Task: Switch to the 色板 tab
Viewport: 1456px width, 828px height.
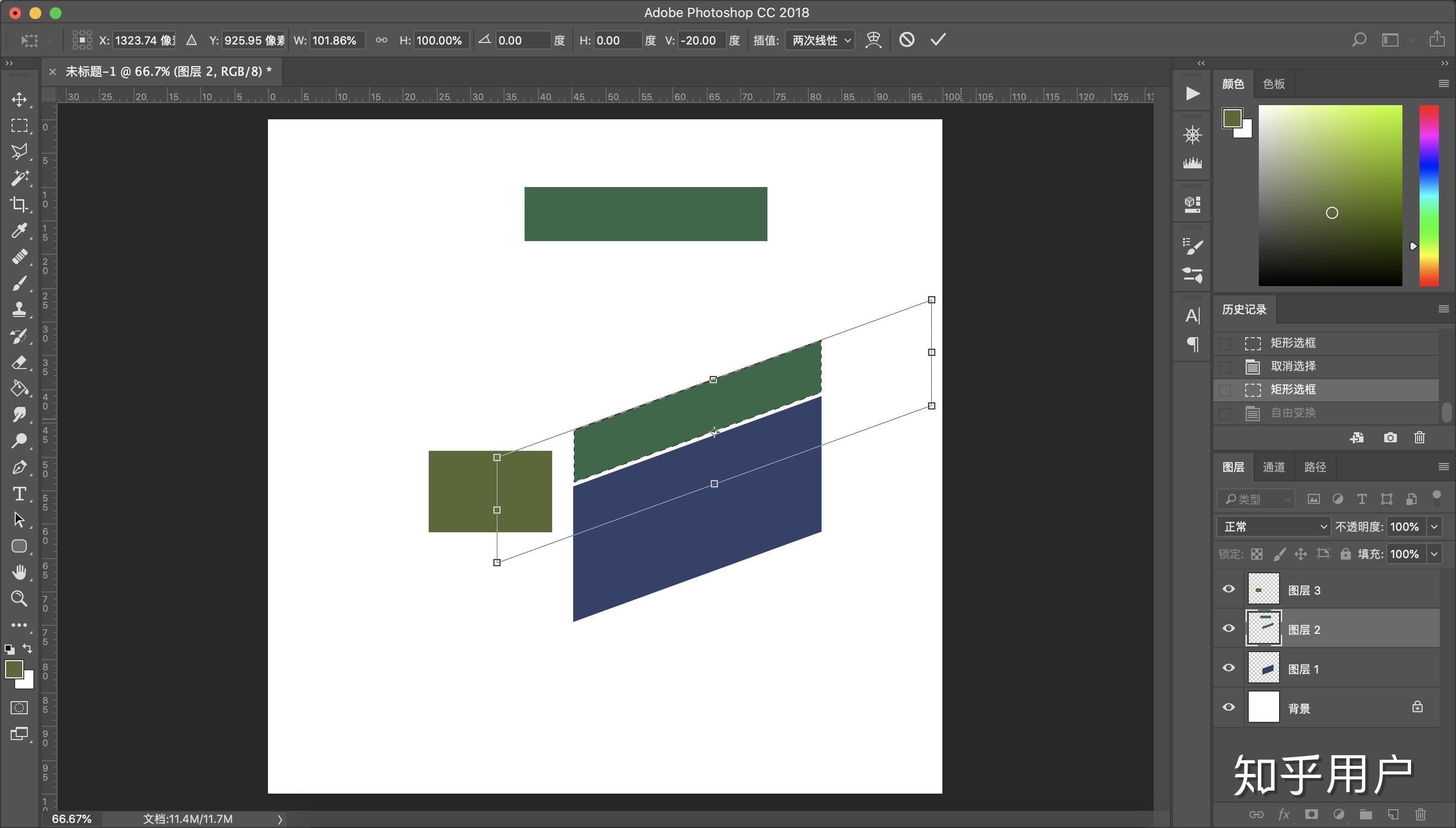Action: pyautogui.click(x=1273, y=84)
